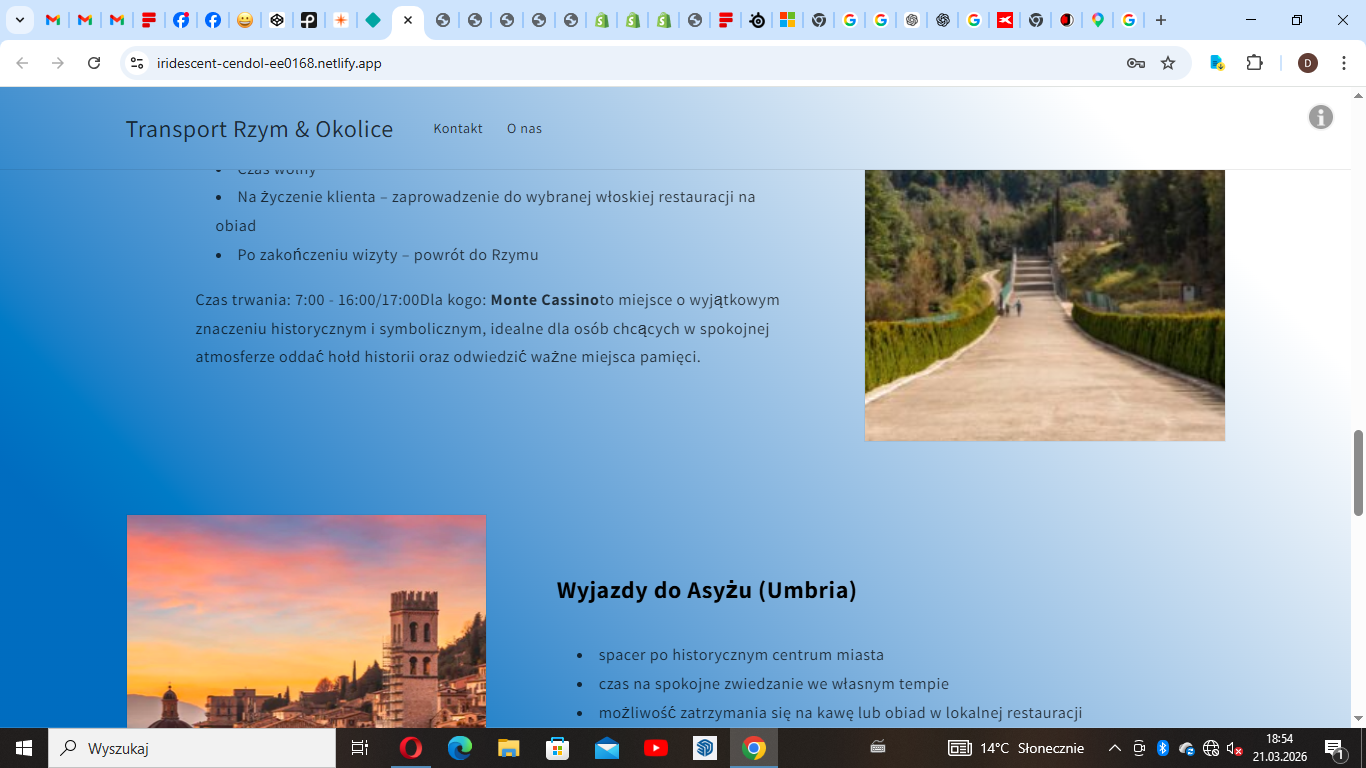Bookmark this page with the star icon
Screen dimensions: 1366x768
tap(1168, 63)
